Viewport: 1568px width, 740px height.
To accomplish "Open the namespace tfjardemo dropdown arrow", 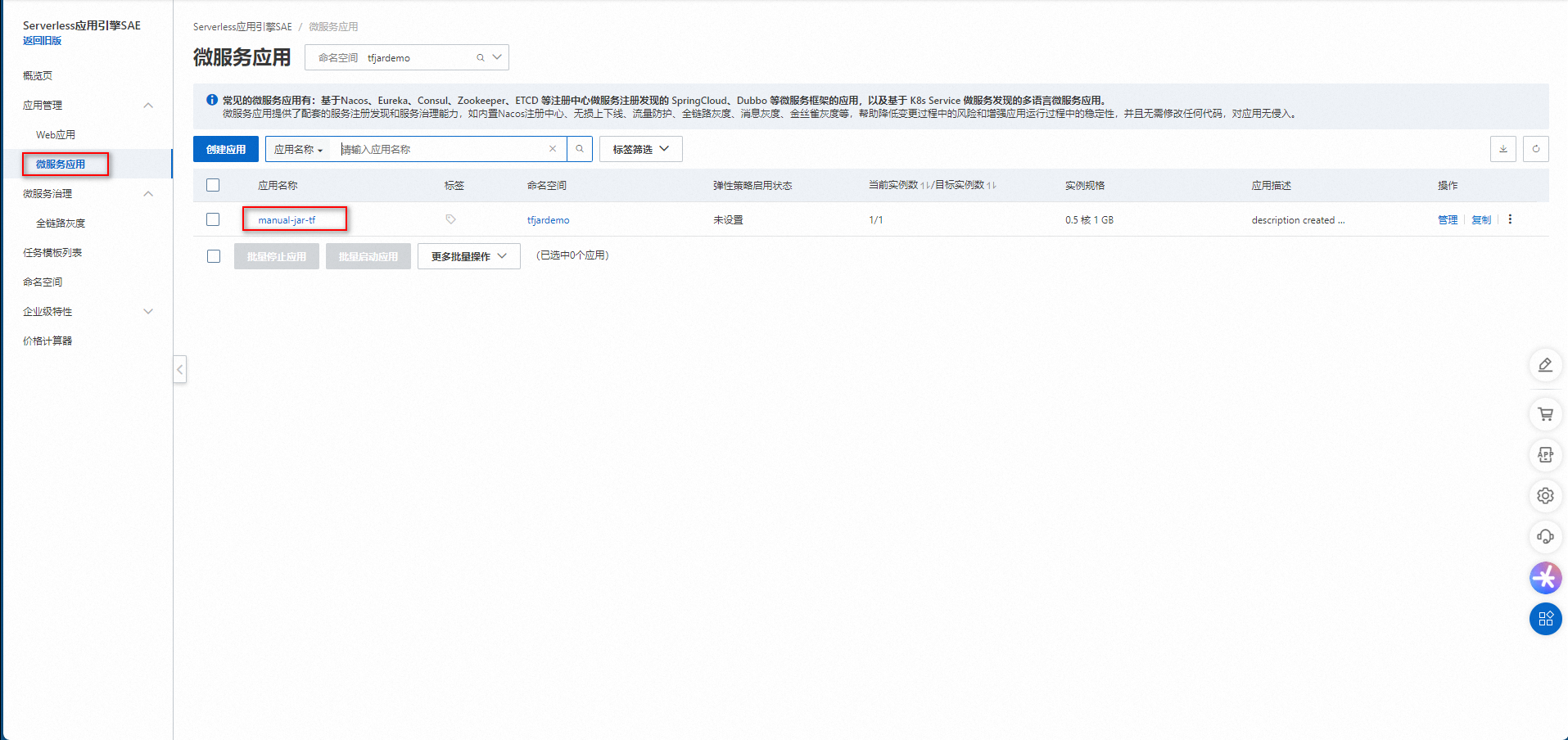I will pyautogui.click(x=497, y=57).
